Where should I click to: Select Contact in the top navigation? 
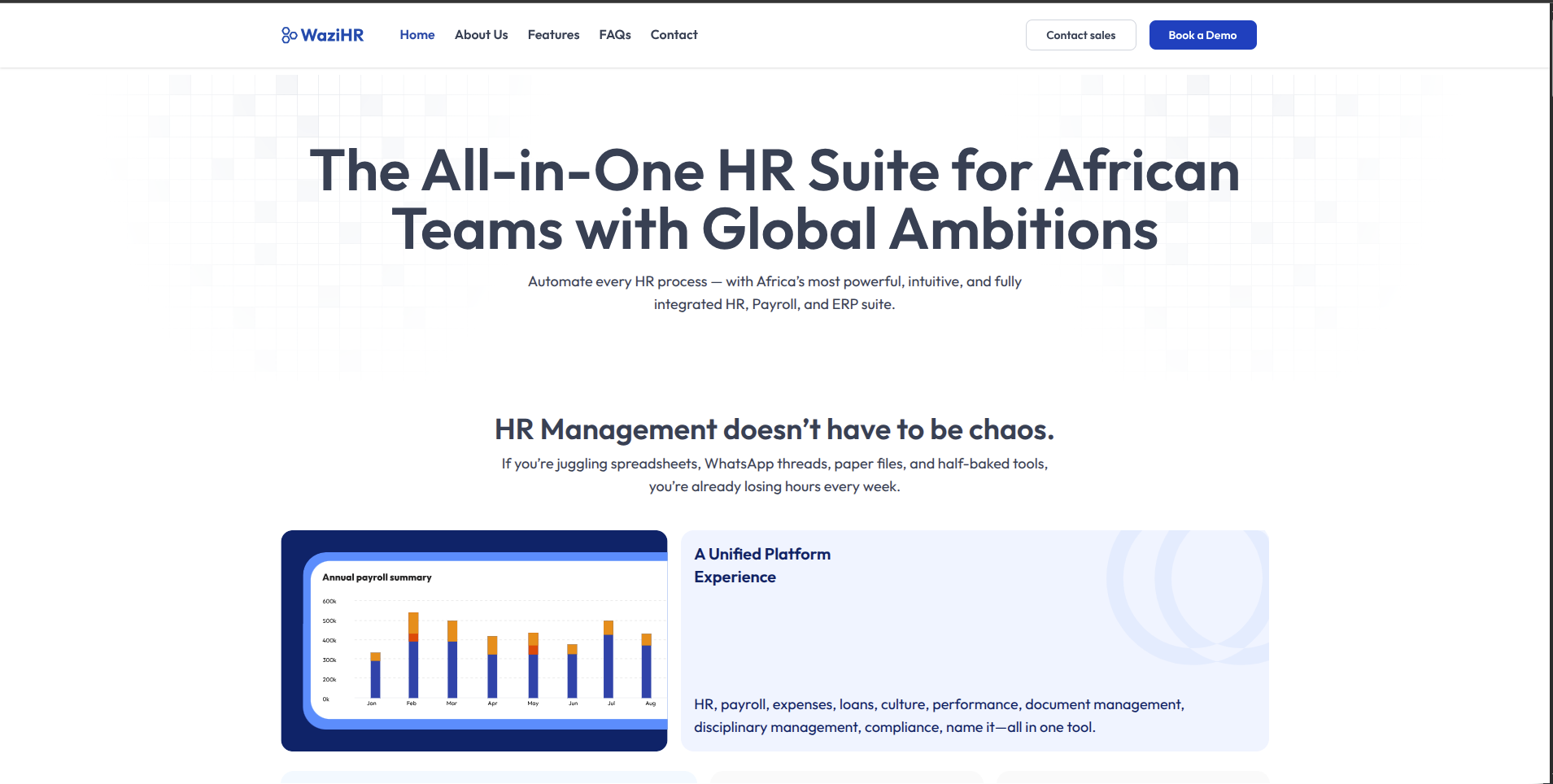point(674,35)
